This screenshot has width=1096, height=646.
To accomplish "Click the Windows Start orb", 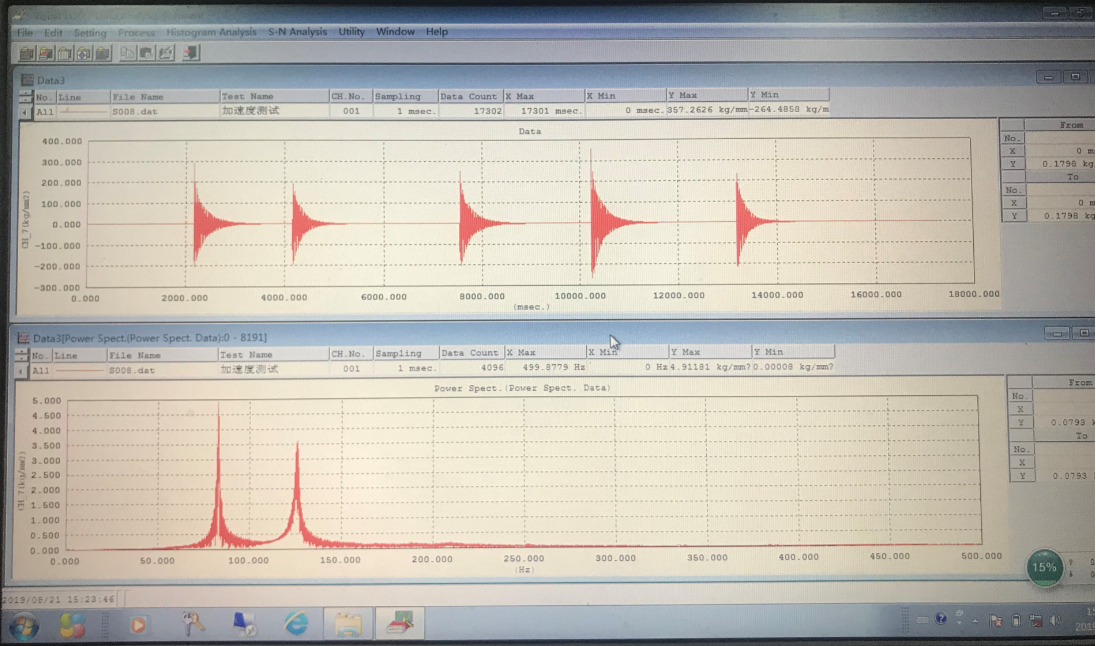I will 22,626.
